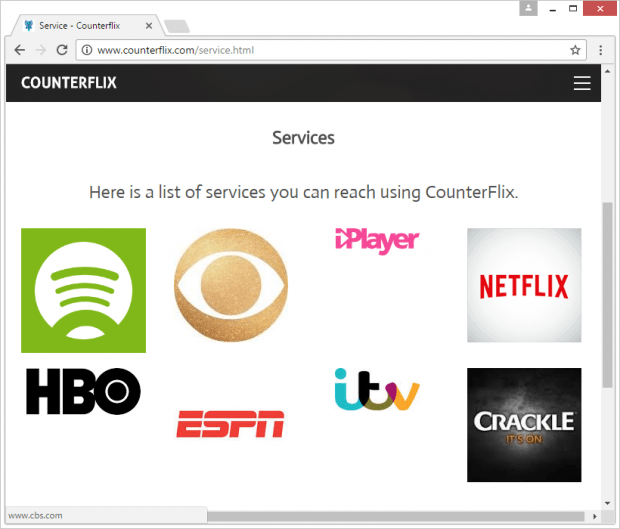Screen dimensions: 620x529
Task: Click the 'Here is a list of services' text
Action: pos(303,193)
